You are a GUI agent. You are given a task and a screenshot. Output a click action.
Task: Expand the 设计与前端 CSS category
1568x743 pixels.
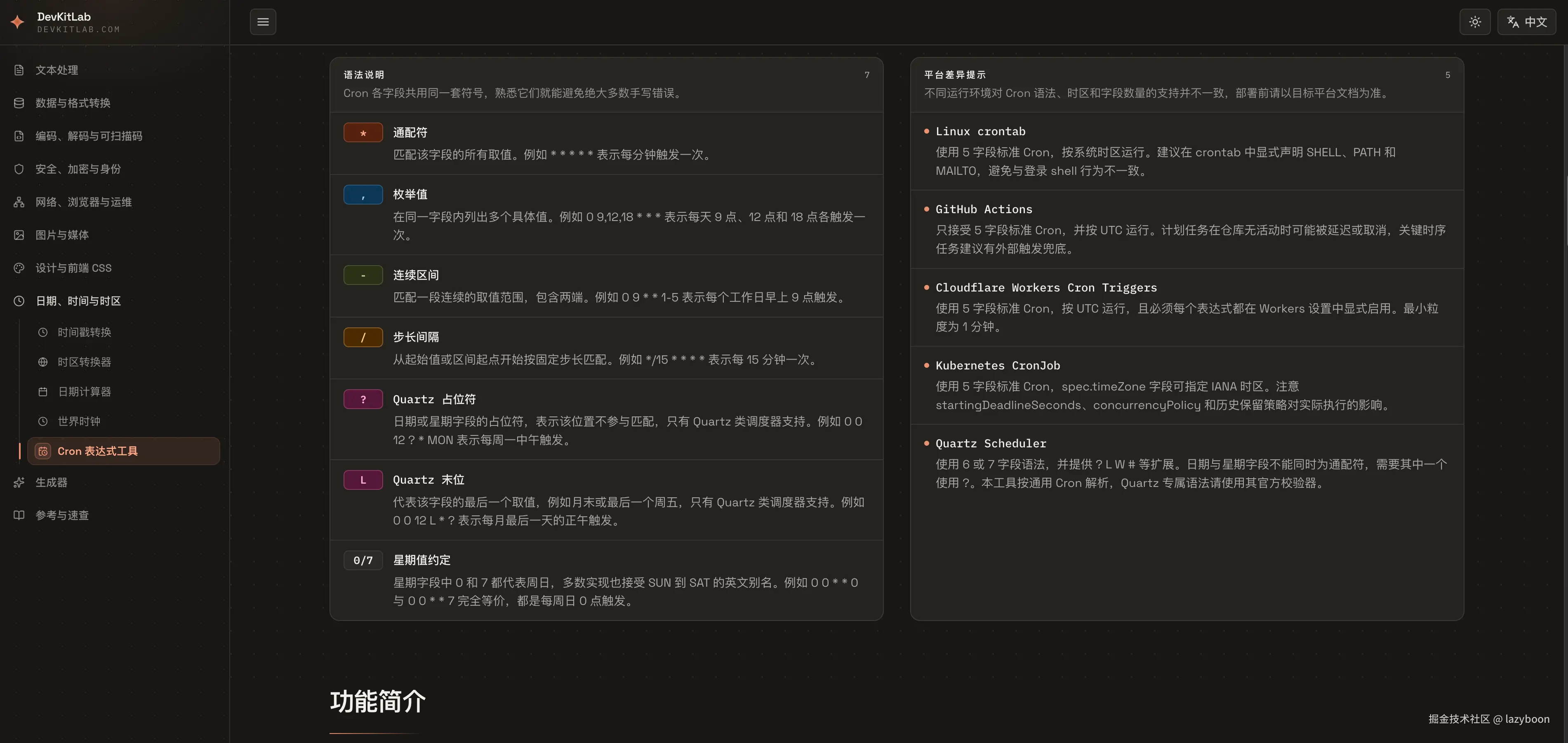[x=114, y=268]
